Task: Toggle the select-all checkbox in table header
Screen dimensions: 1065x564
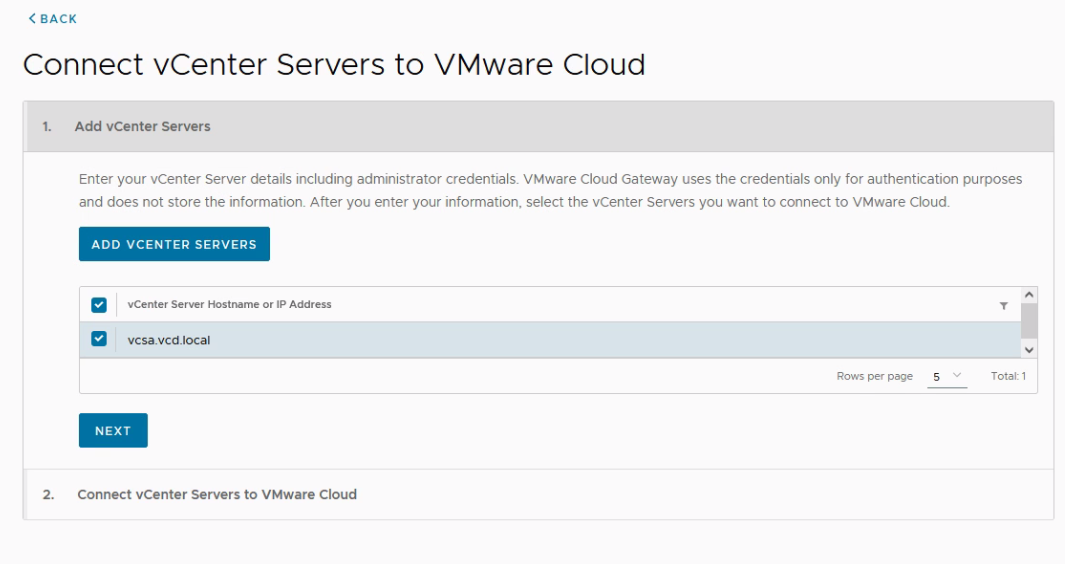Action: pos(99,305)
